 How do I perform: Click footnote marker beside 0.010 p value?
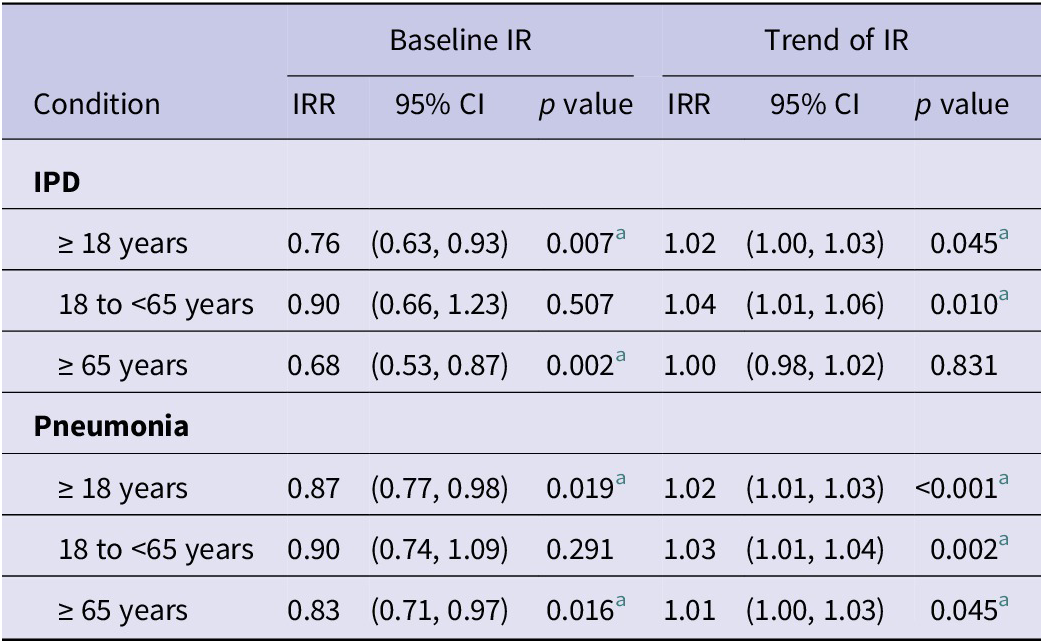pos(1004,295)
